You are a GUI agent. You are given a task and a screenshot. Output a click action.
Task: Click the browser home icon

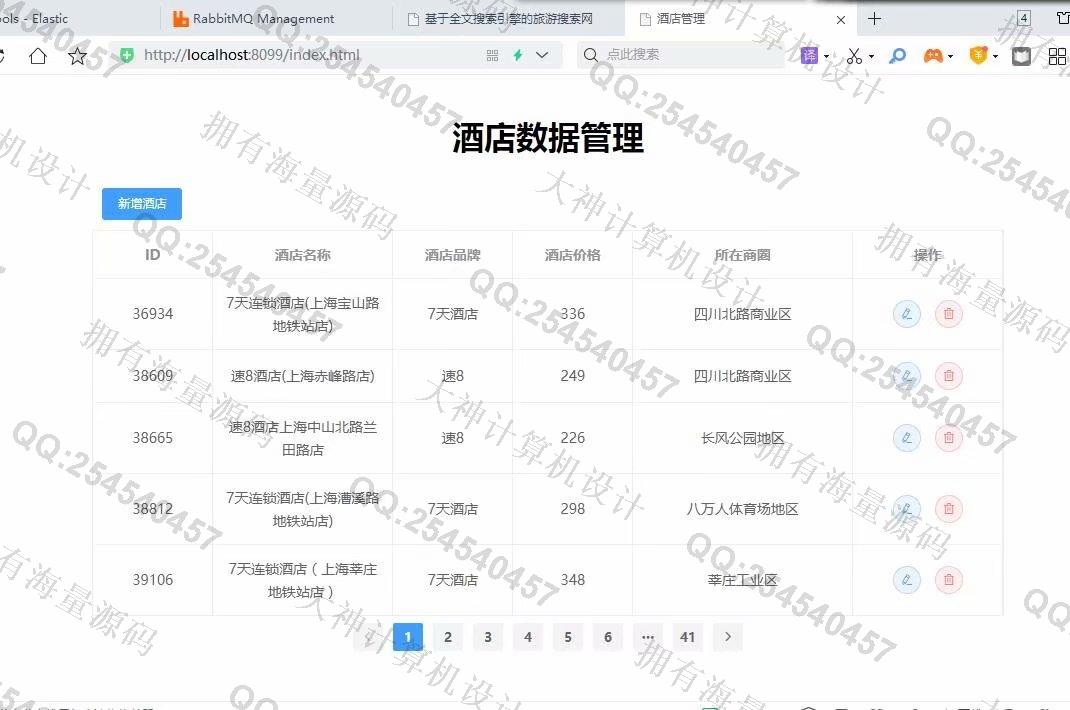tap(38, 55)
